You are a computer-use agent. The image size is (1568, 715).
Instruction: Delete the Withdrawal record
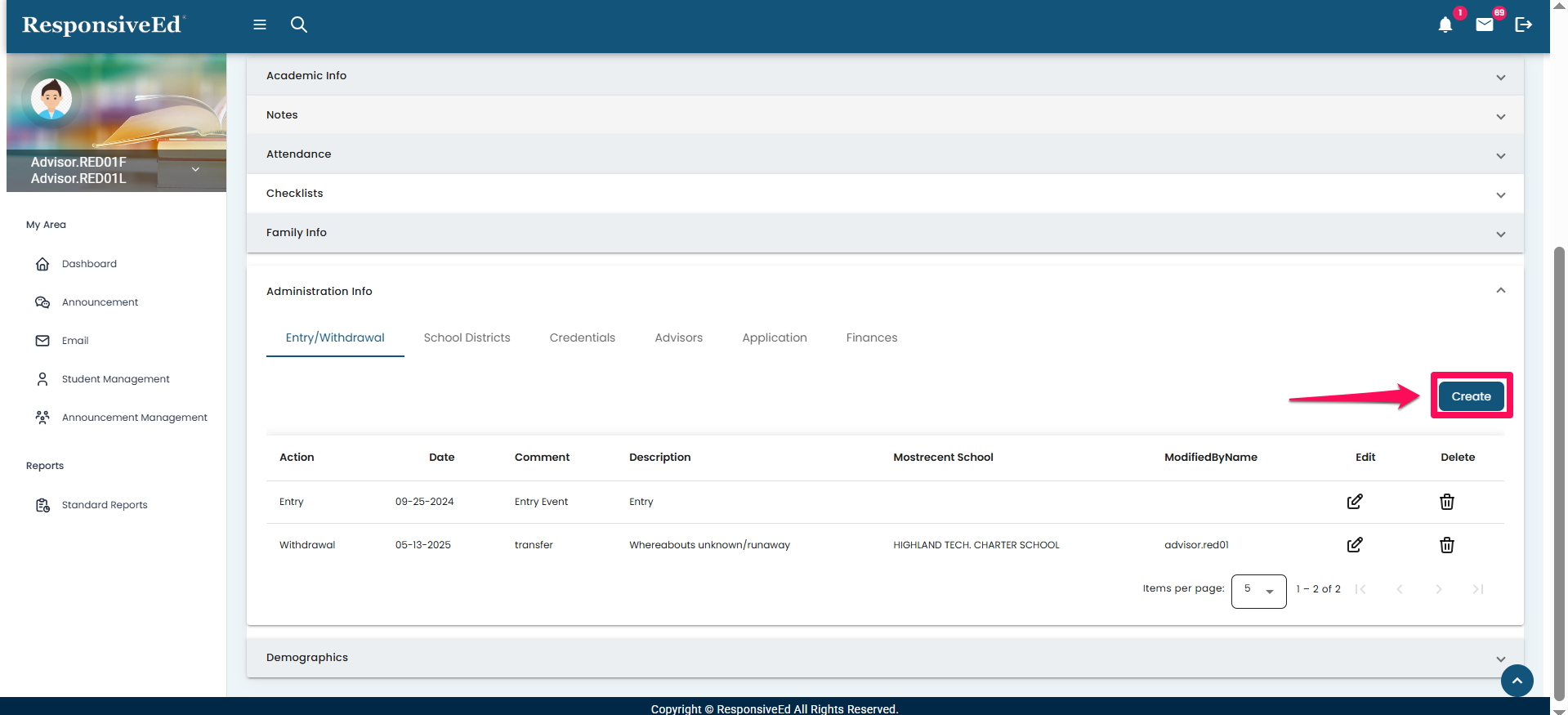(x=1446, y=545)
